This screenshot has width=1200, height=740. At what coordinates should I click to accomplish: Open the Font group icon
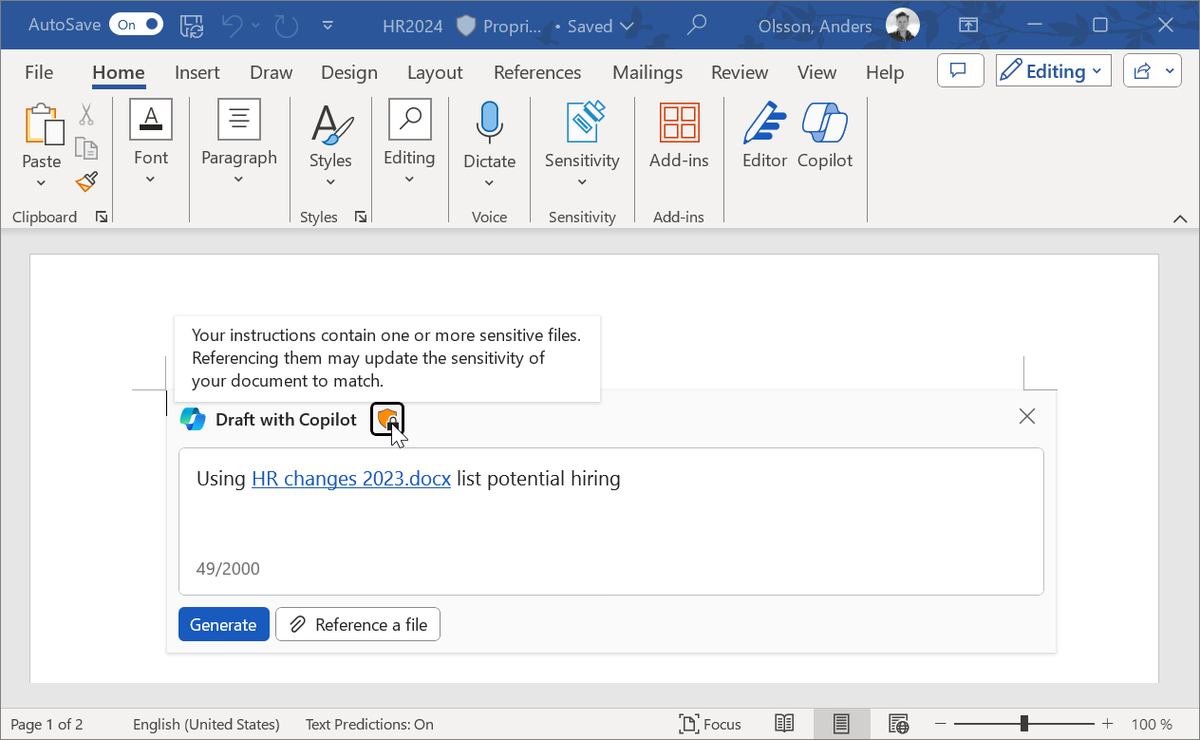pyautogui.click(x=151, y=119)
